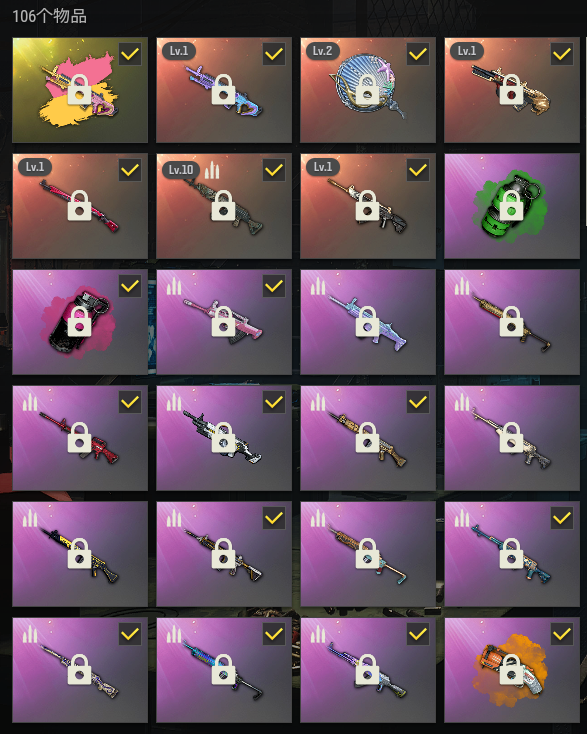The height and width of the screenshot is (734, 587).
Task: Click lock icon on lavender rifle skin
Action: click(367, 322)
